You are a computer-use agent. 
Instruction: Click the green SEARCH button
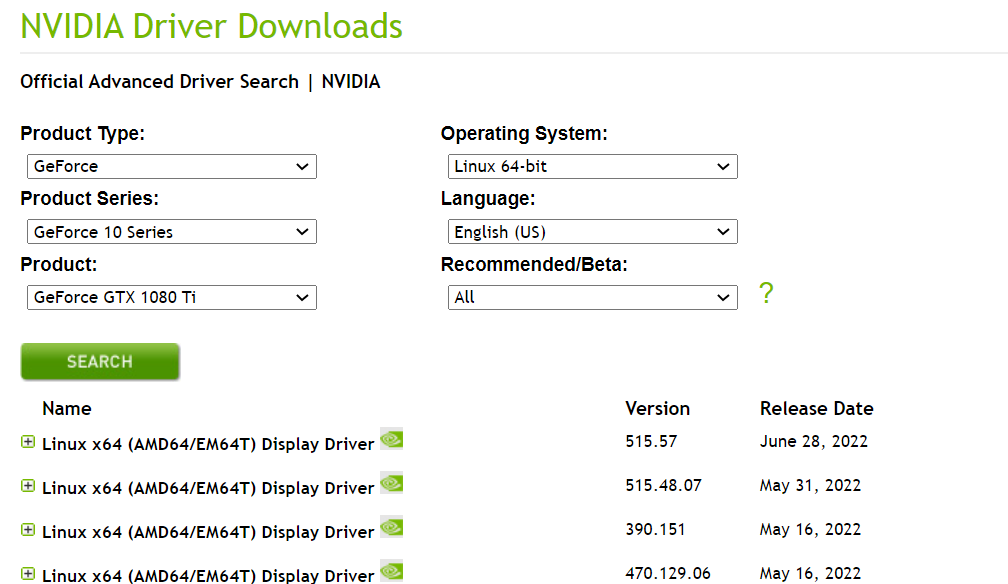pyautogui.click(x=100, y=361)
